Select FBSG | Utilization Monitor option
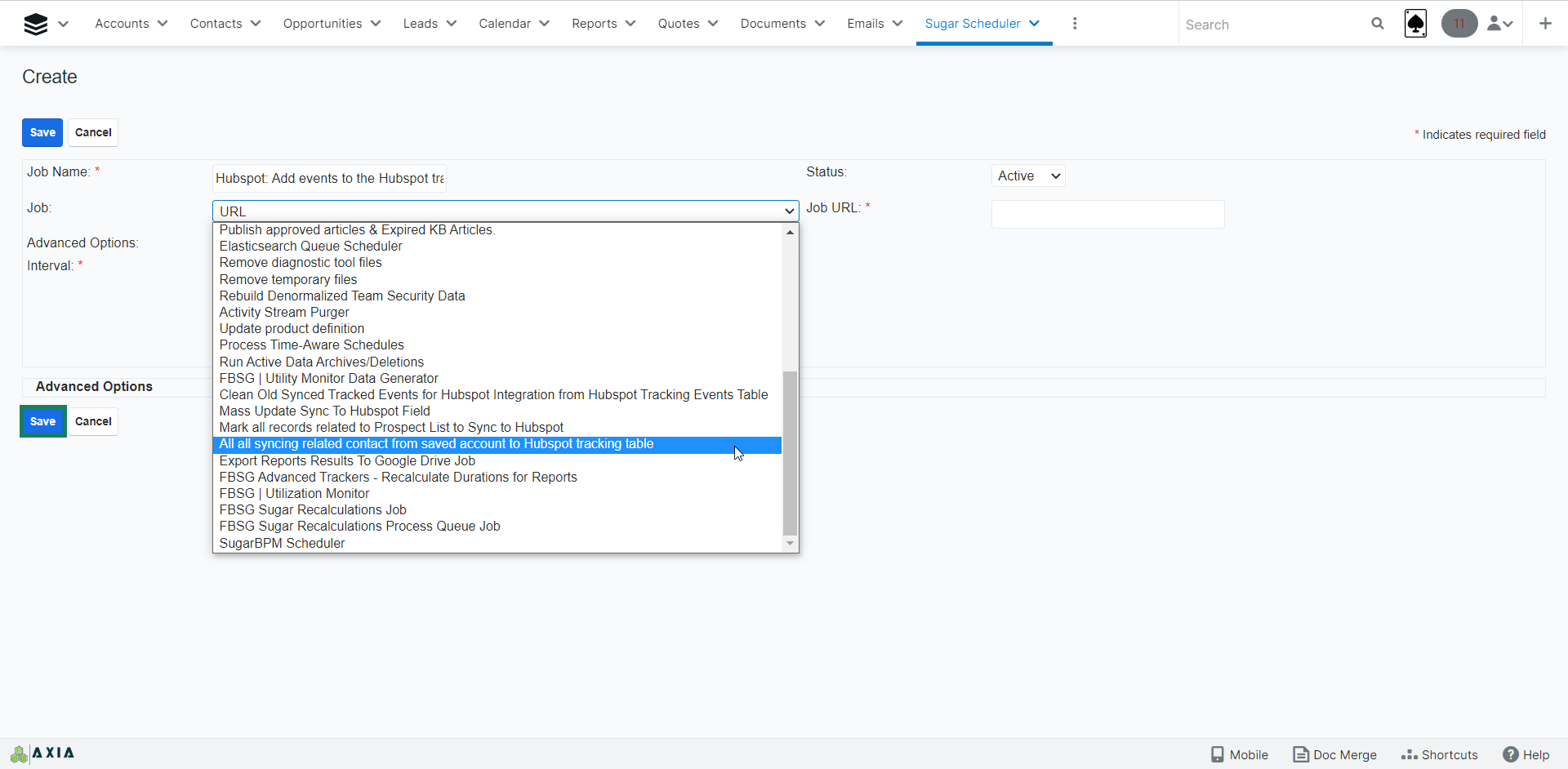 coord(497,494)
